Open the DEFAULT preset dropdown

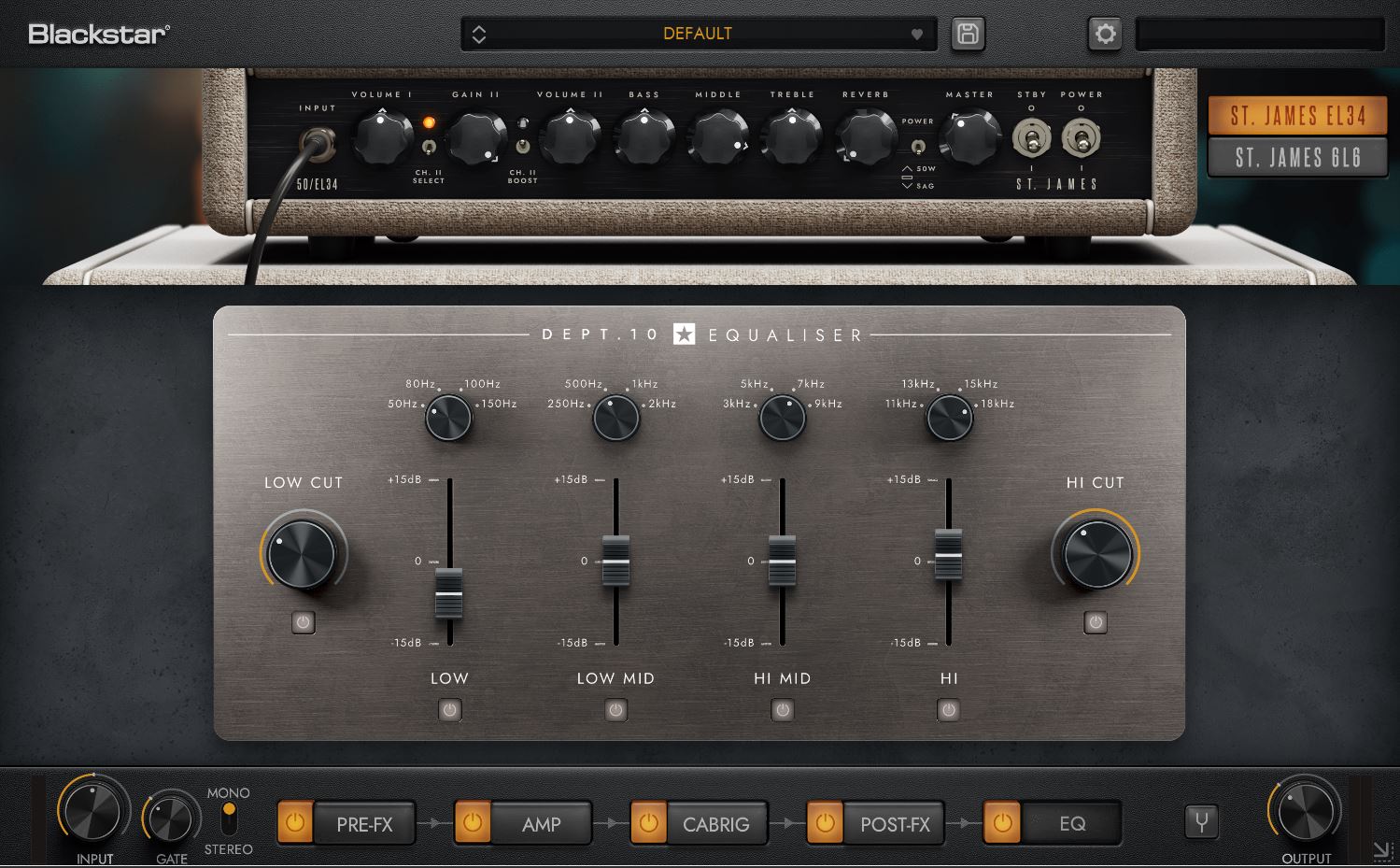[696, 34]
